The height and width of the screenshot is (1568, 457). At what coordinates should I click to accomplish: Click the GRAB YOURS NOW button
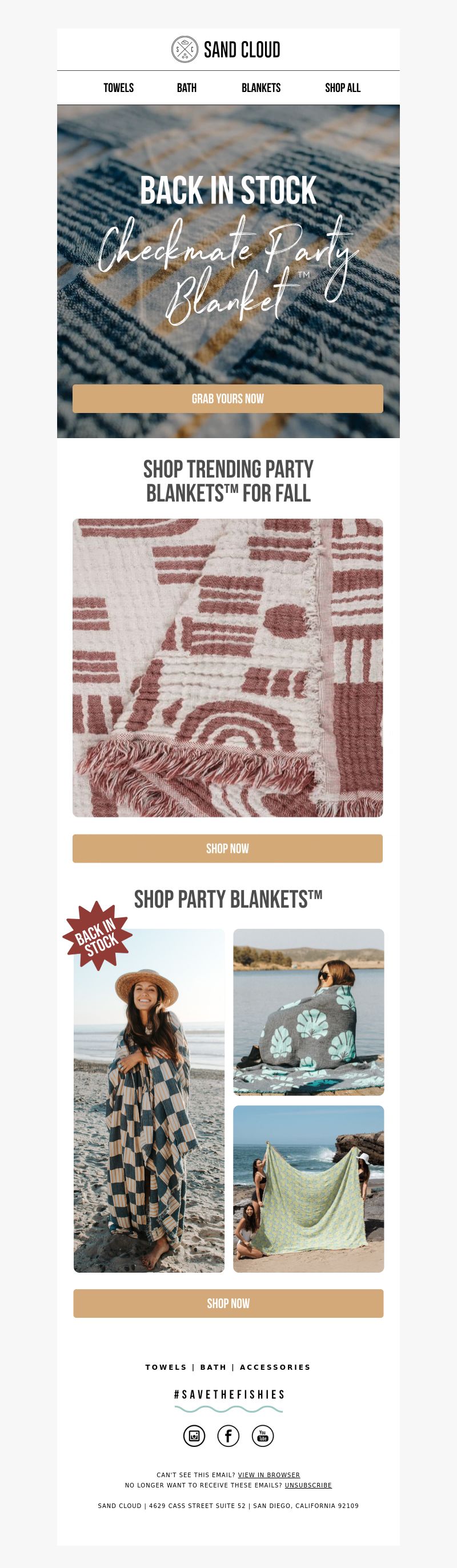click(227, 399)
